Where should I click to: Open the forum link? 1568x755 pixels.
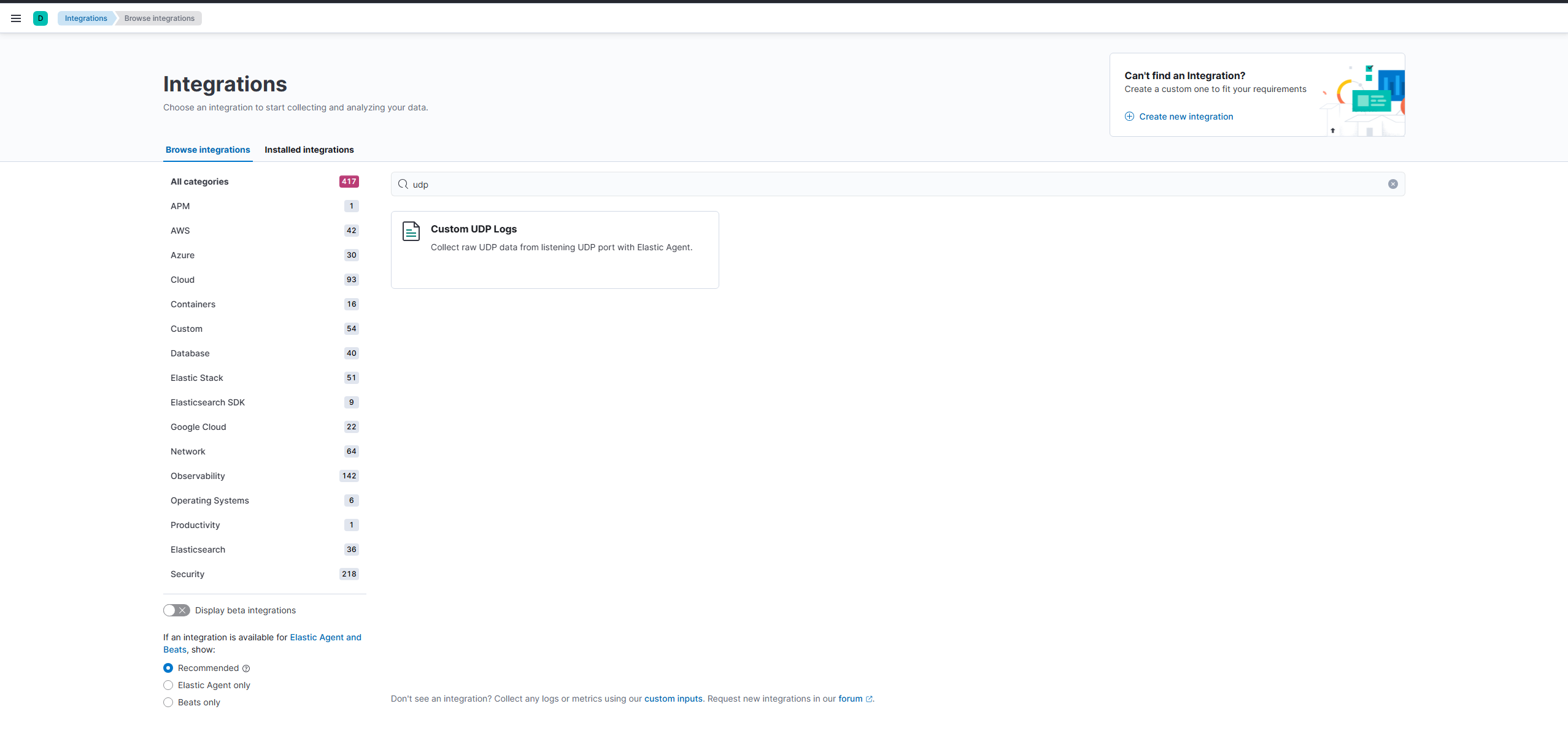click(x=851, y=699)
